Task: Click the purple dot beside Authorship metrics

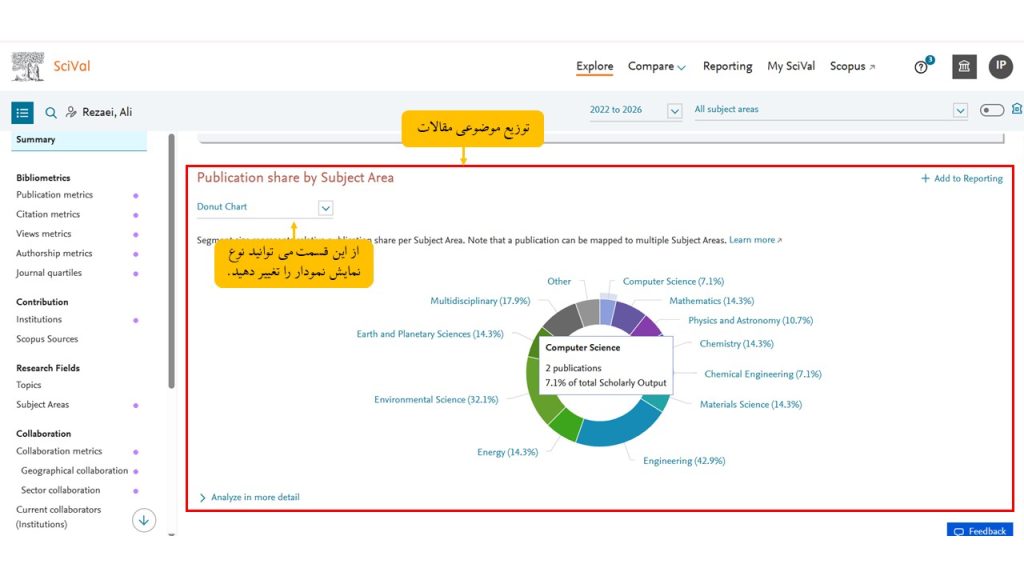Action: pyautogui.click(x=136, y=254)
